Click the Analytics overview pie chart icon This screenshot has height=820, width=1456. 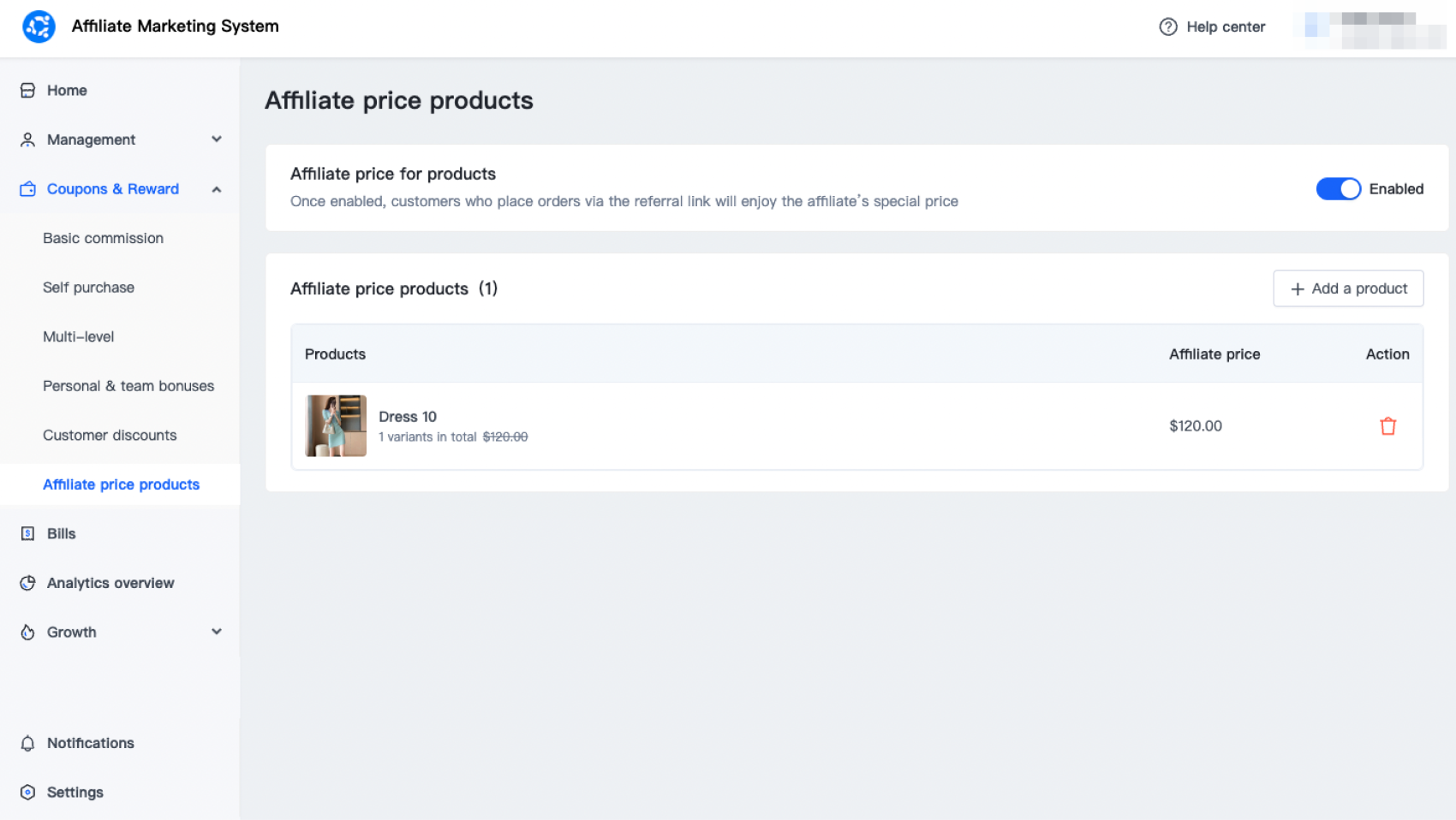pos(27,583)
